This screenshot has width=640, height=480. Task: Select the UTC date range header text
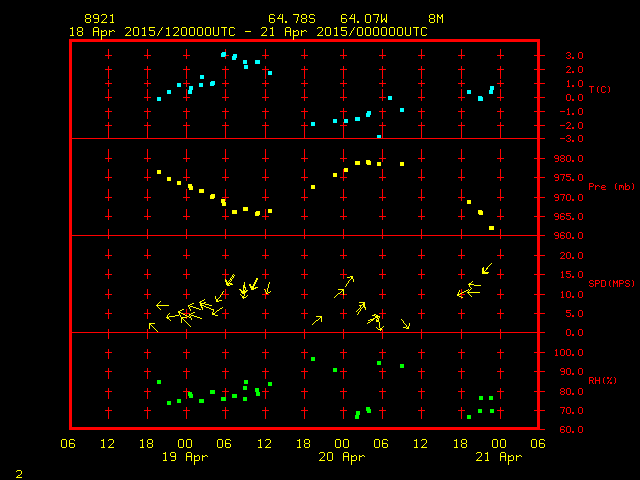(x=248, y=32)
